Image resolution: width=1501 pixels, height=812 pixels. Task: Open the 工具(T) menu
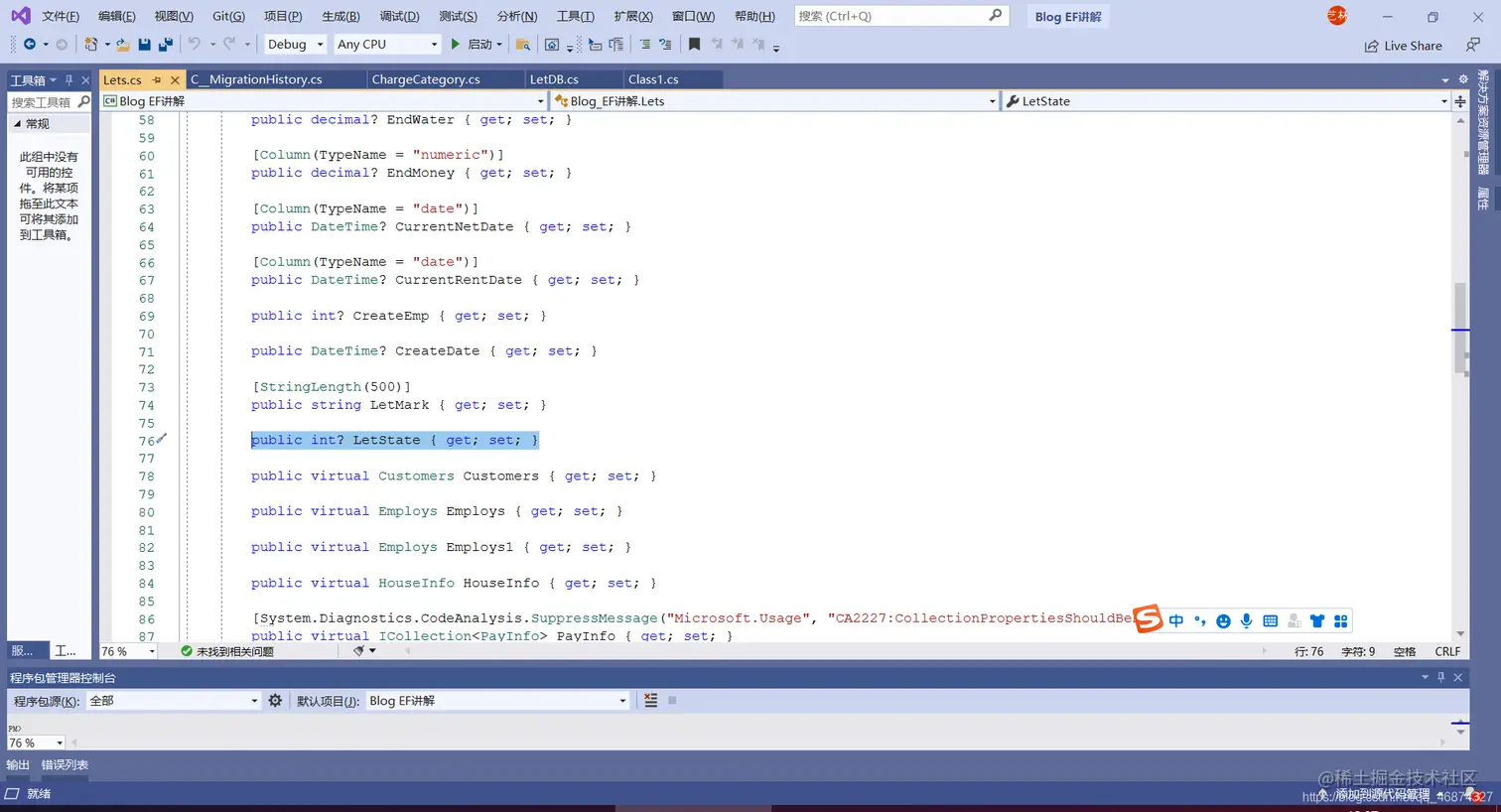tap(576, 16)
